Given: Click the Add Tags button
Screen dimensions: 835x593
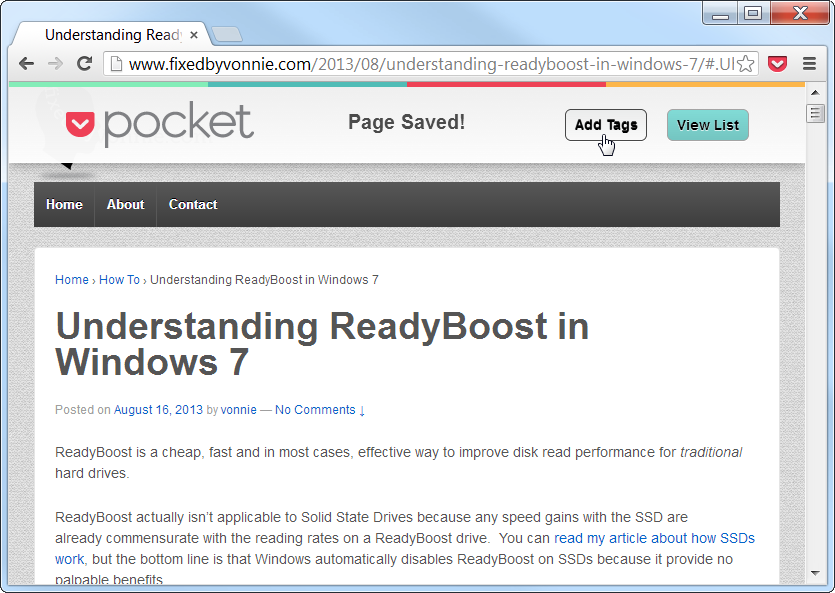Looking at the screenshot, I should click(606, 125).
